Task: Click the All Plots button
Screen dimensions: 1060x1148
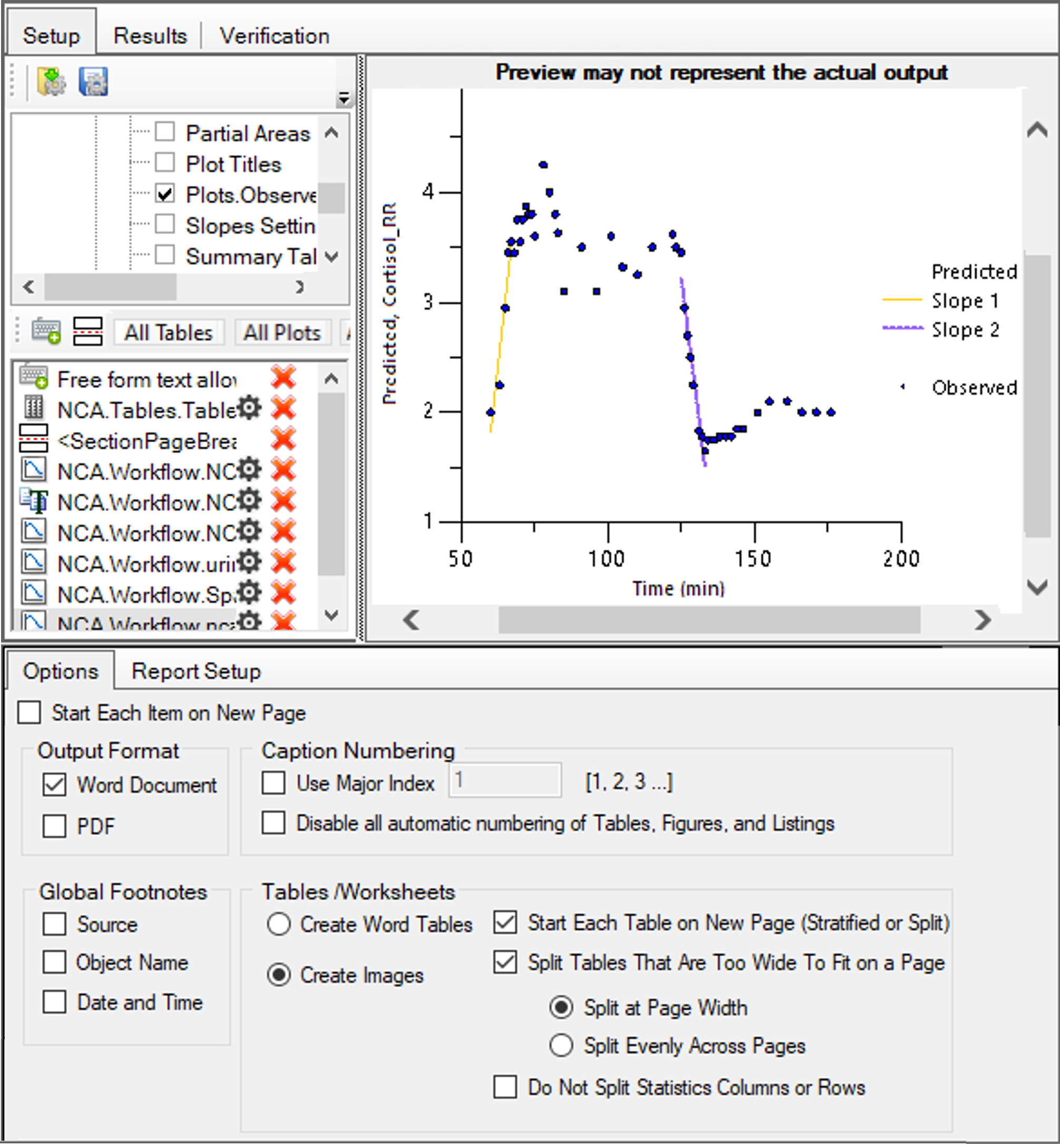Action: pyautogui.click(x=282, y=333)
